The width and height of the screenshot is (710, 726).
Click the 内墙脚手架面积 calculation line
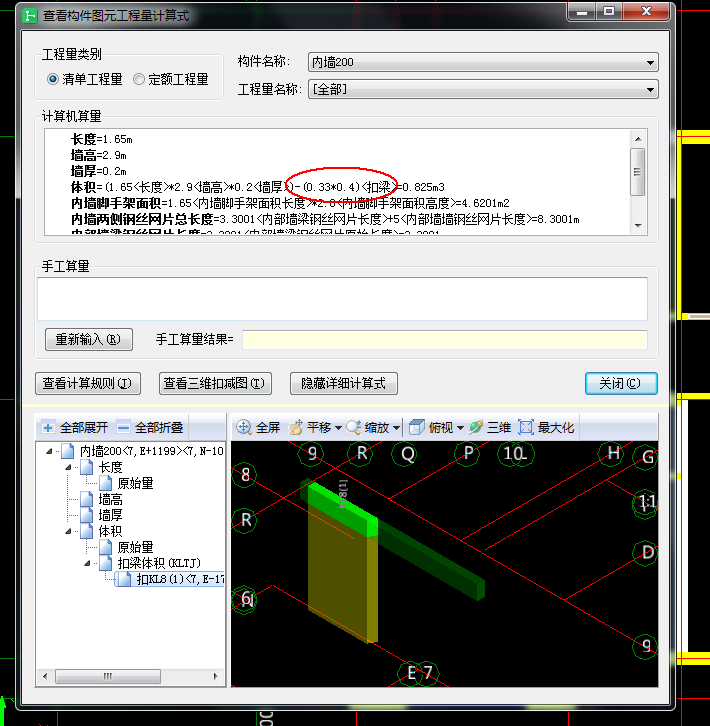290,203
